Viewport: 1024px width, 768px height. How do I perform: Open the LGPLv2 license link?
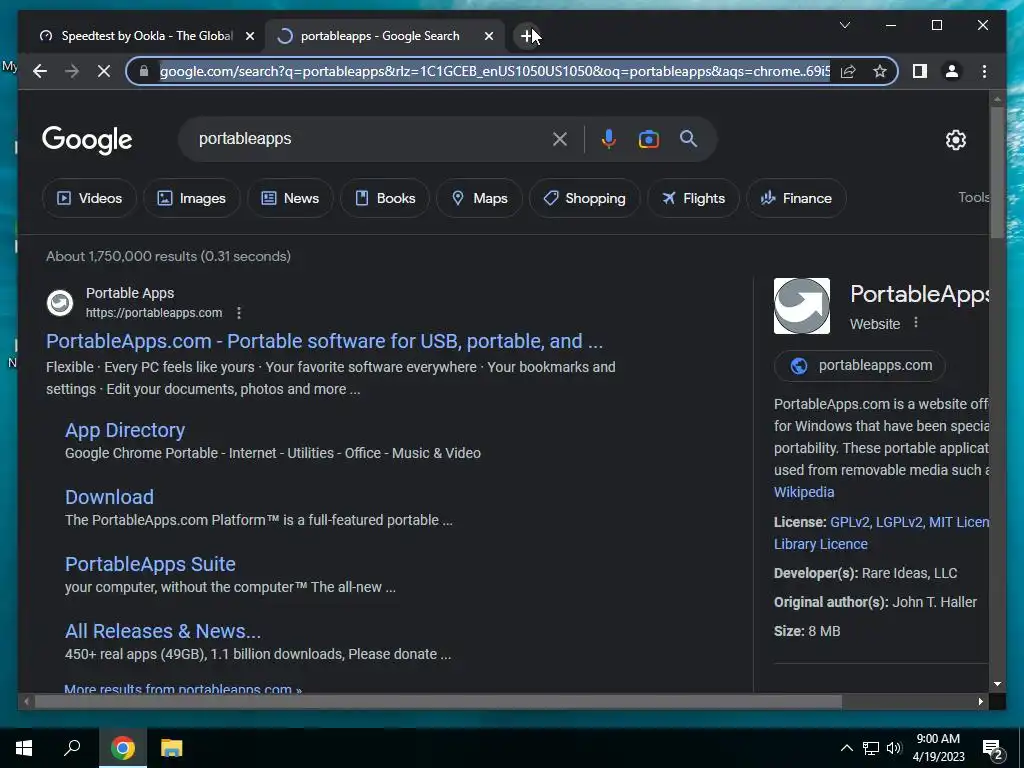(x=899, y=522)
